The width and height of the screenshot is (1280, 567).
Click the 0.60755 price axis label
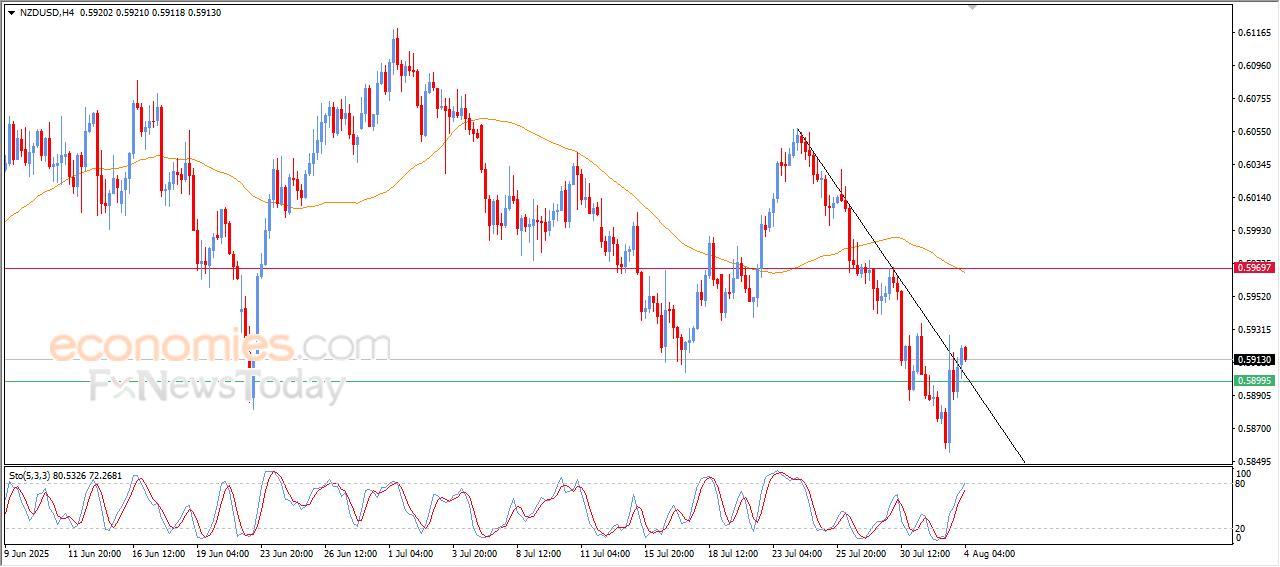[1254, 99]
